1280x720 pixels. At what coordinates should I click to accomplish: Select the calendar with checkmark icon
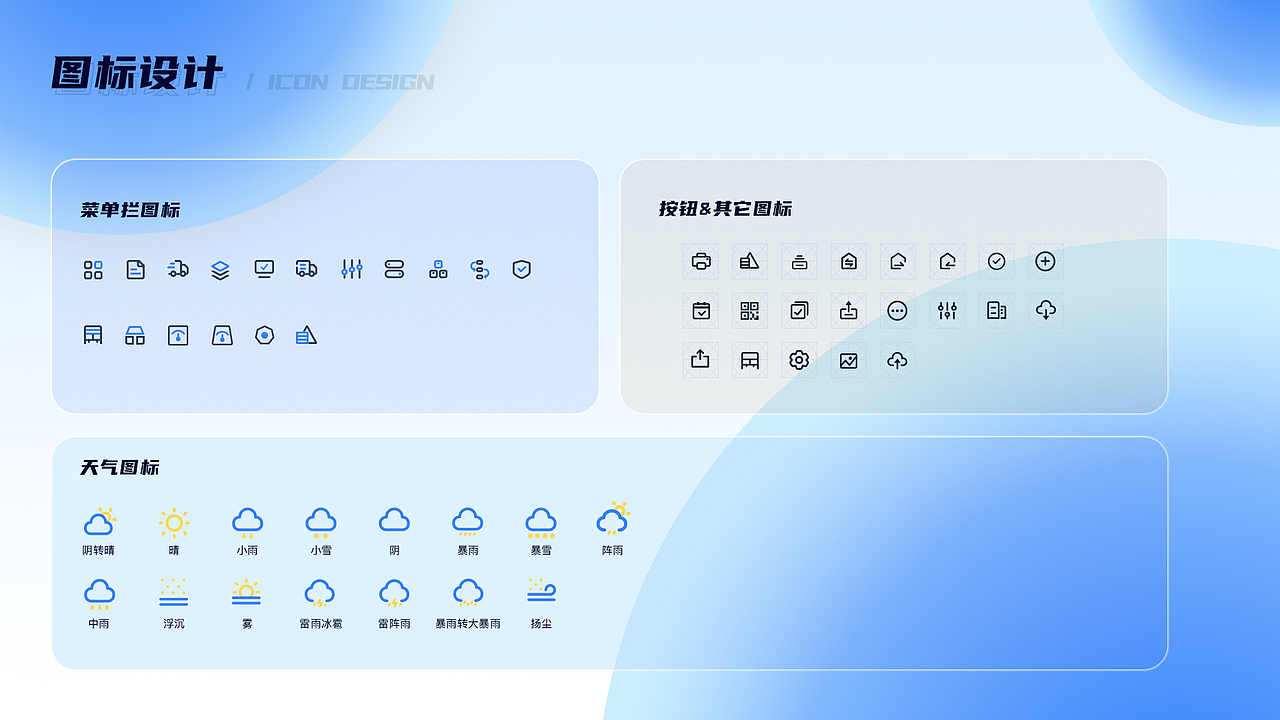pos(700,310)
